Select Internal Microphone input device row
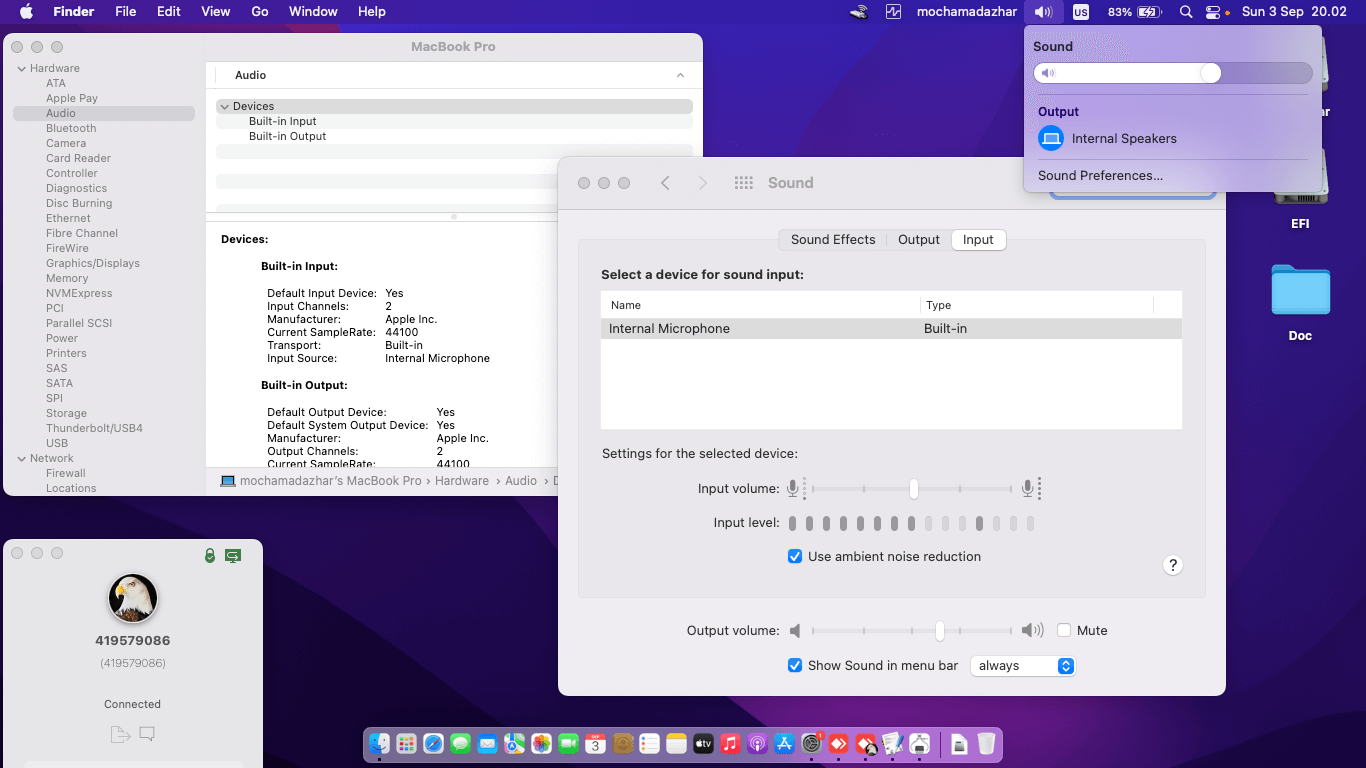Screen dimensions: 1366x768 point(891,329)
